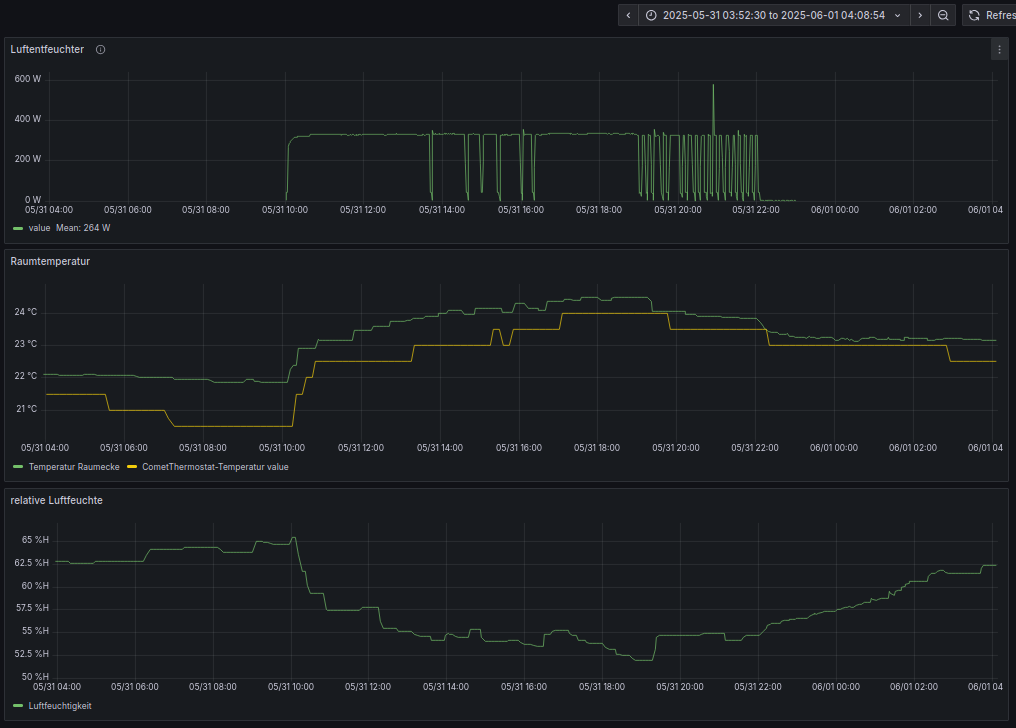Click the Luftentfeuchter panel info icon
The height and width of the screenshot is (728, 1016).
click(100, 50)
